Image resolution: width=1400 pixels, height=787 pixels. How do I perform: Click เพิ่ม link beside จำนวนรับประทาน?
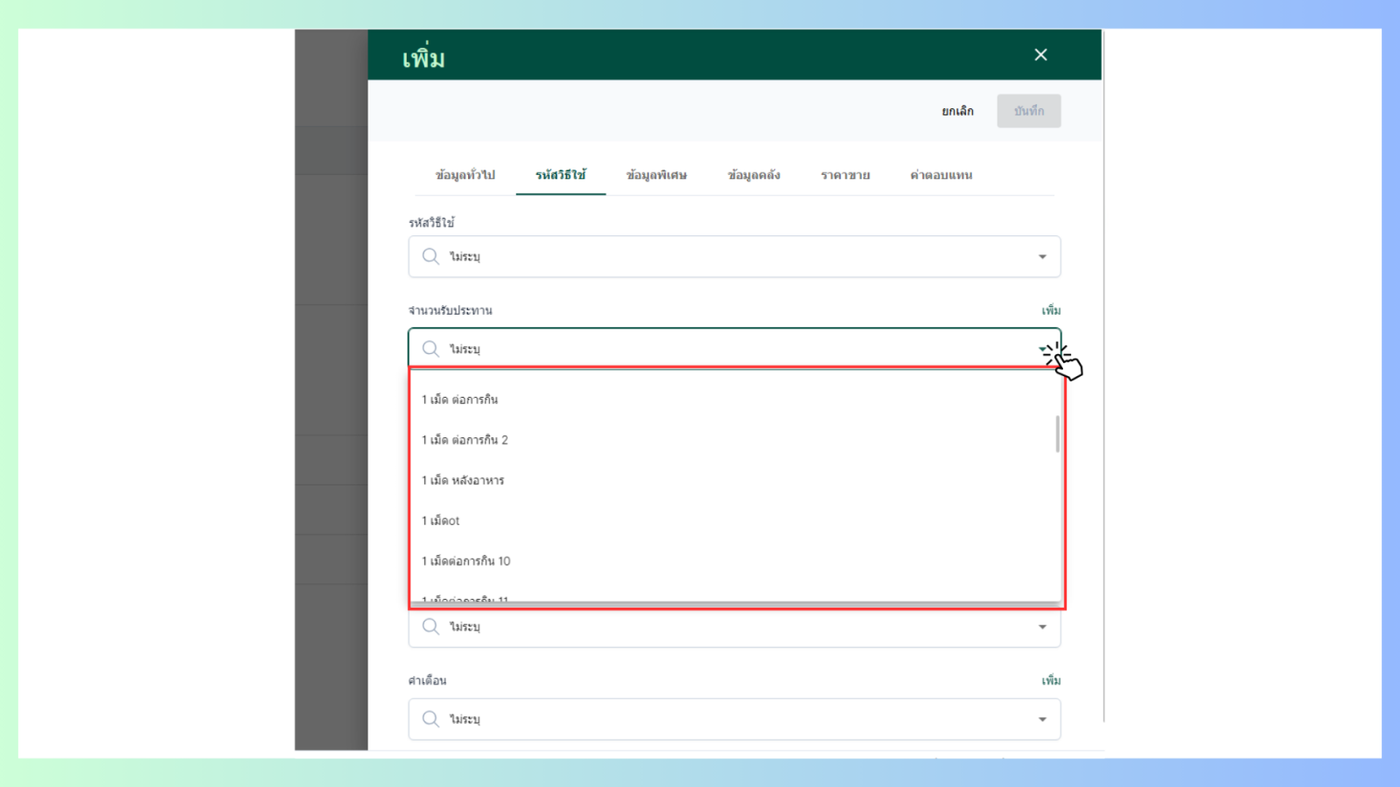(x=1051, y=311)
